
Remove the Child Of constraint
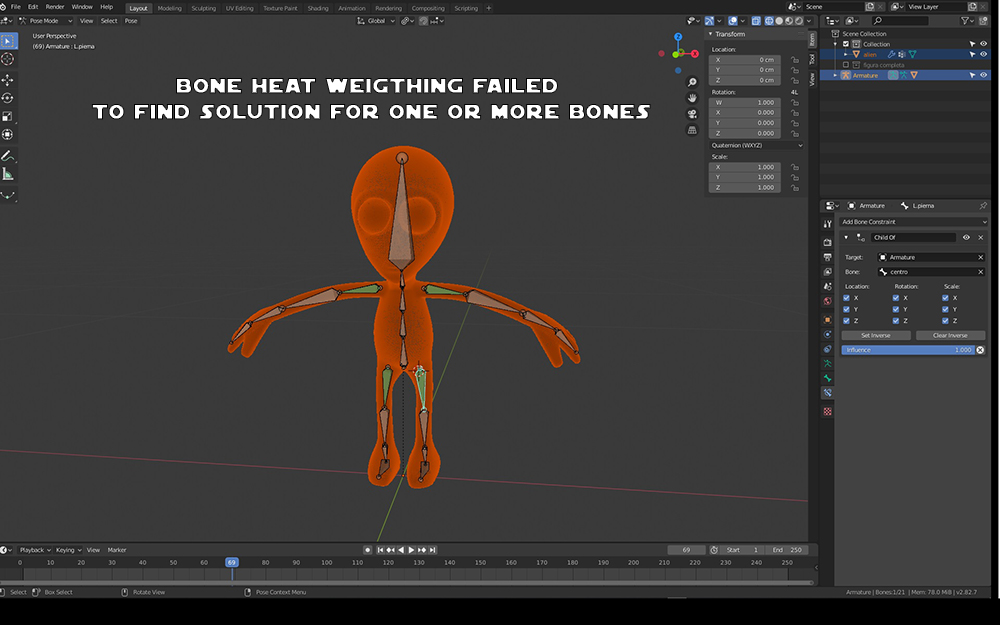981,237
